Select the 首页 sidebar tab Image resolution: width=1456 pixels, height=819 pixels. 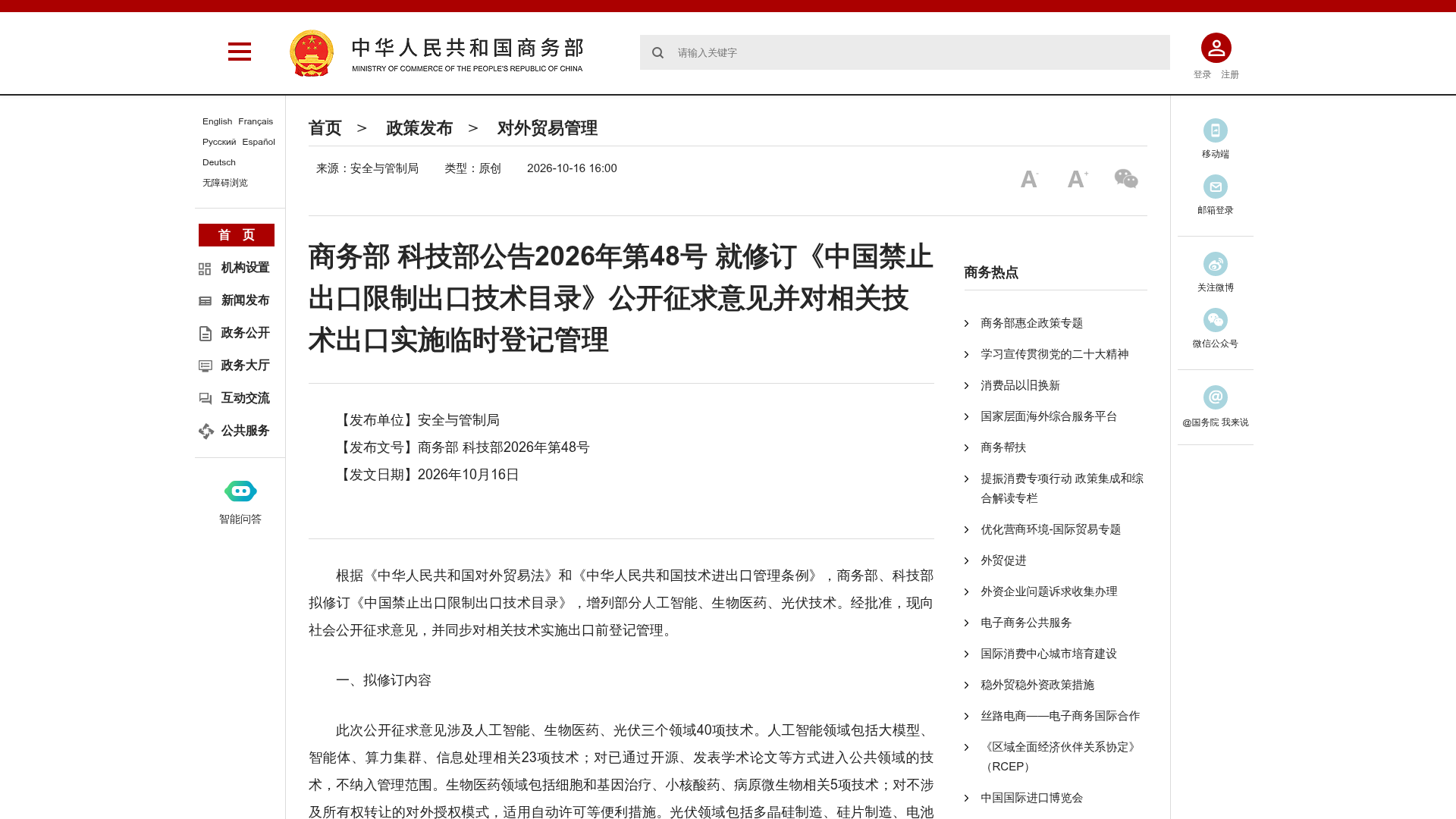[237, 235]
